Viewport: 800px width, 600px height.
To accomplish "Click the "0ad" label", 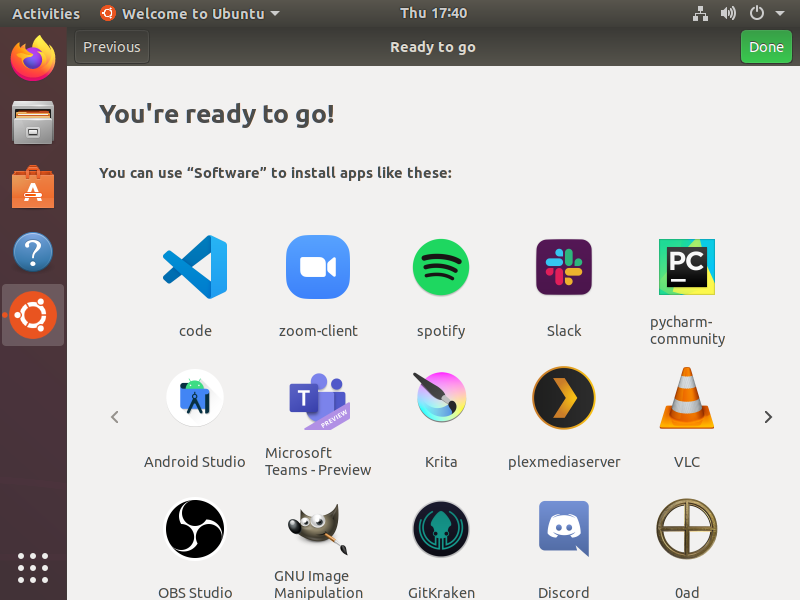I will click(687, 593).
